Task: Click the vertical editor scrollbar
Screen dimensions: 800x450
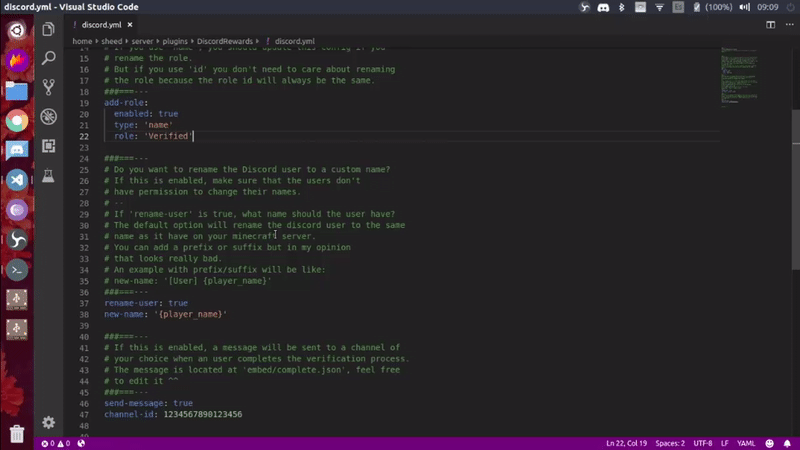Action: coord(795,189)
